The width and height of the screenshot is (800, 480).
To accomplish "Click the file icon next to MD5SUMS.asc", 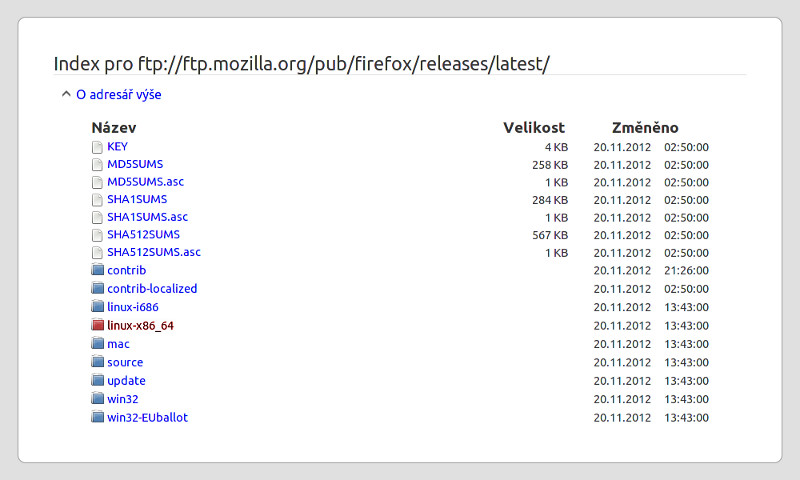I will point(97,183).
